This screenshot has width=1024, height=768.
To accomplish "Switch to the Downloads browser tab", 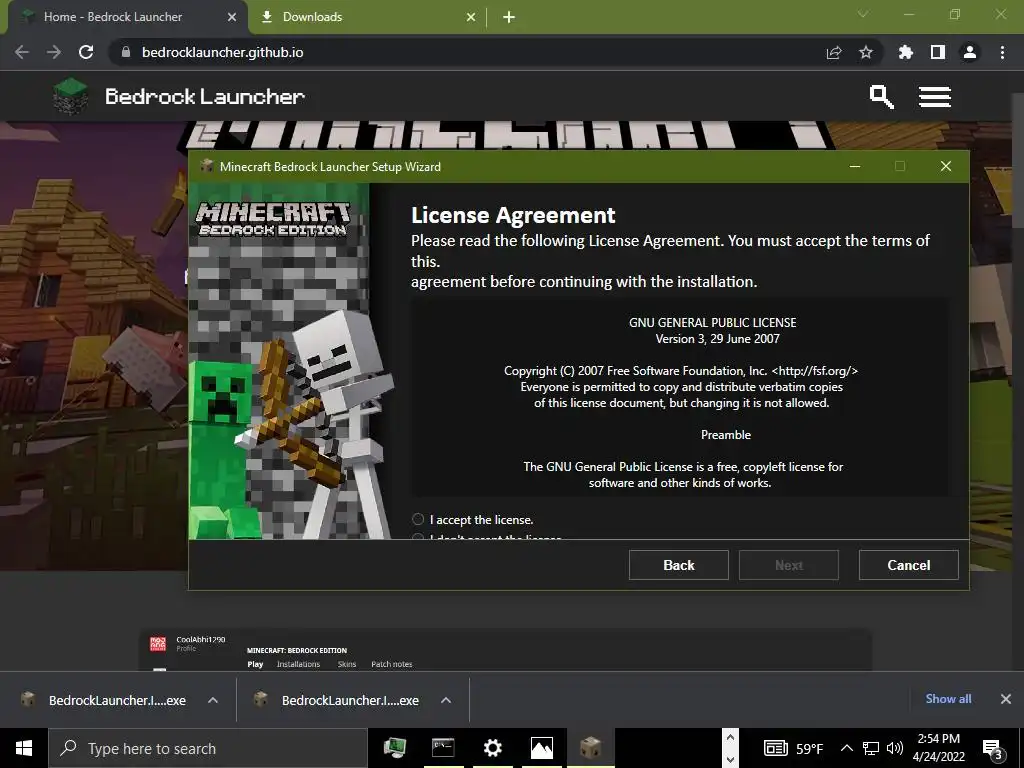I will (366, 17).
